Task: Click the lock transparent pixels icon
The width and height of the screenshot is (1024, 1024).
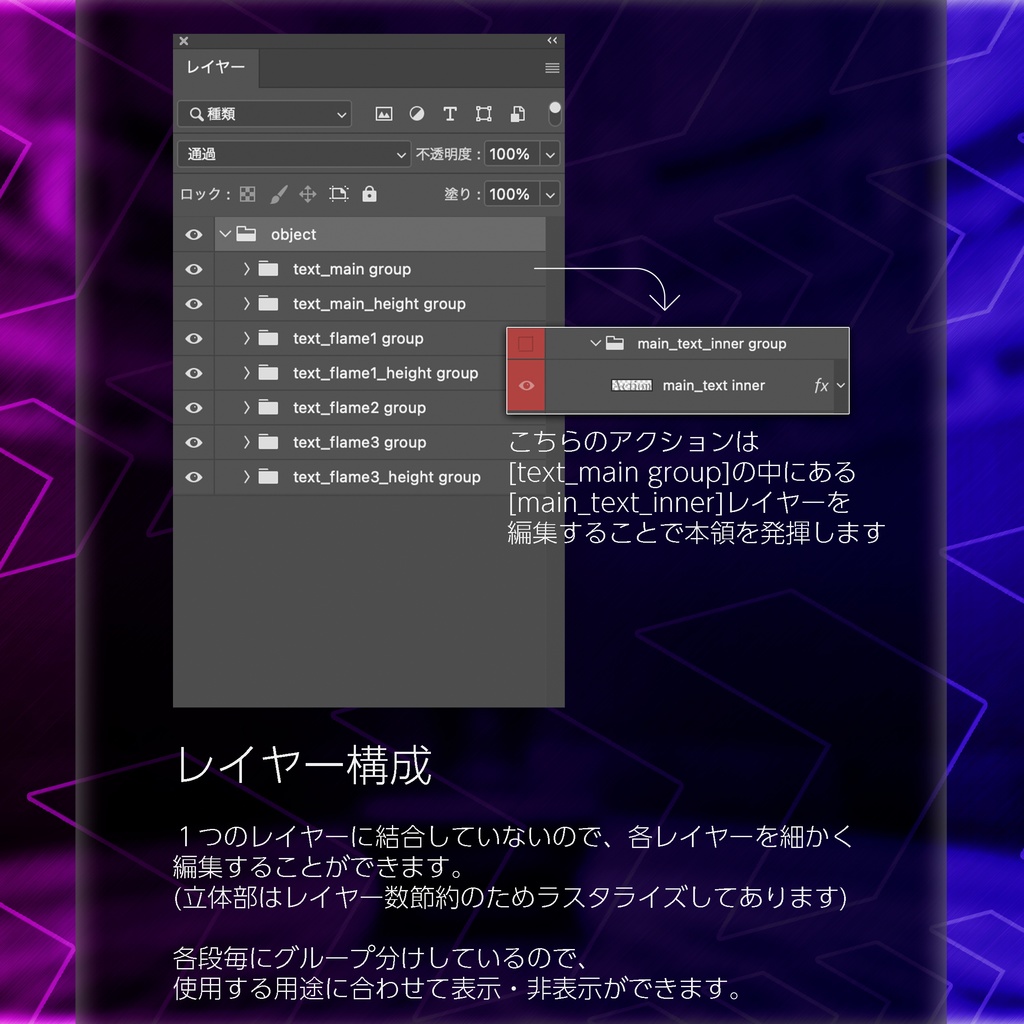Action: click(x=247, y=194)
